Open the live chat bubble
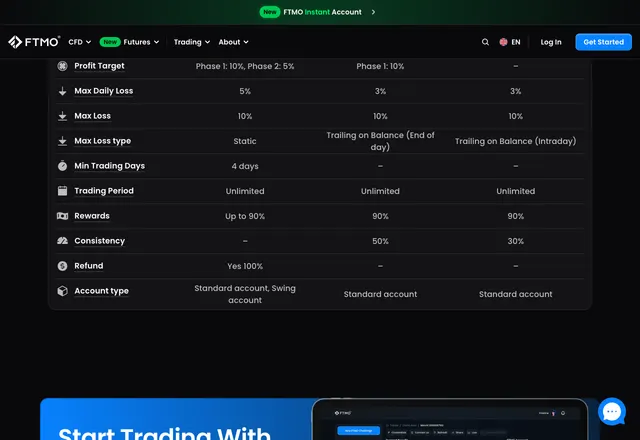Screen dimensions: 640x440 coord(611,411)
